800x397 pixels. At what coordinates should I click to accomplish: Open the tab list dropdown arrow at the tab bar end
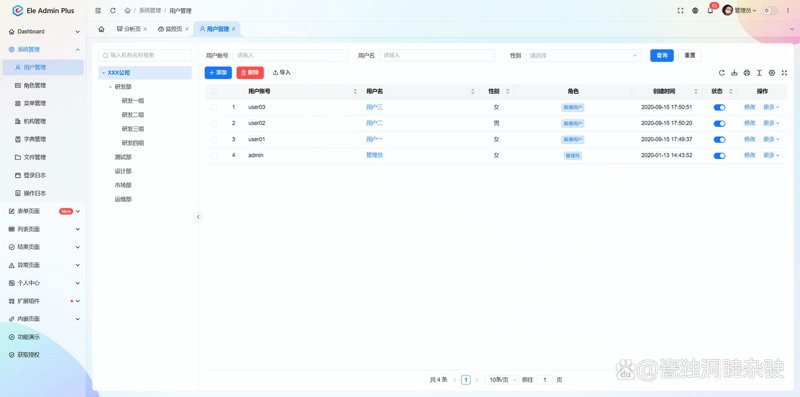(x=791, y=29)
